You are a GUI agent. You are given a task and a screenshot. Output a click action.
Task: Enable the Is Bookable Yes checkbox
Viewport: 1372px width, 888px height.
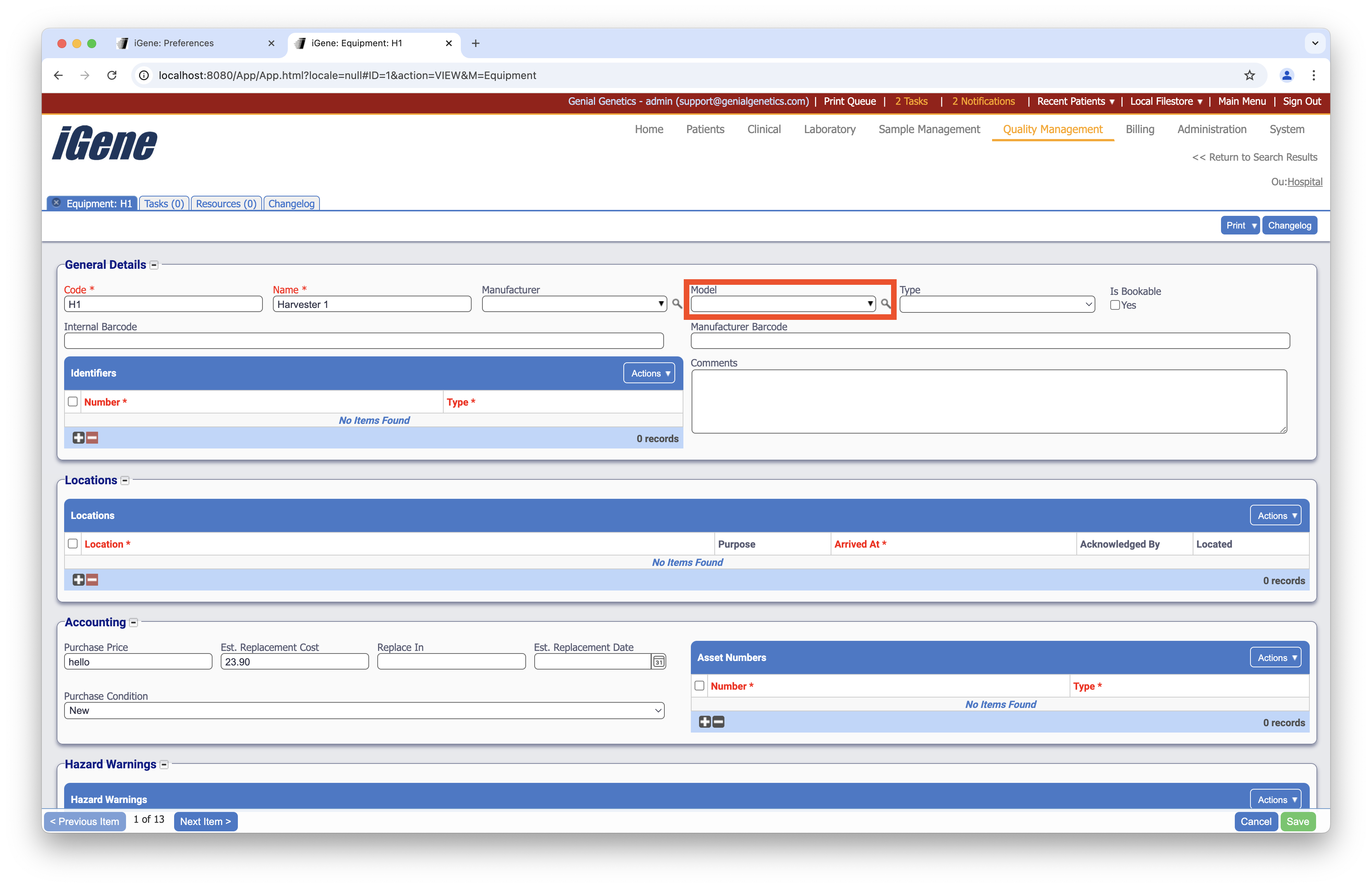pos(1115,305)
